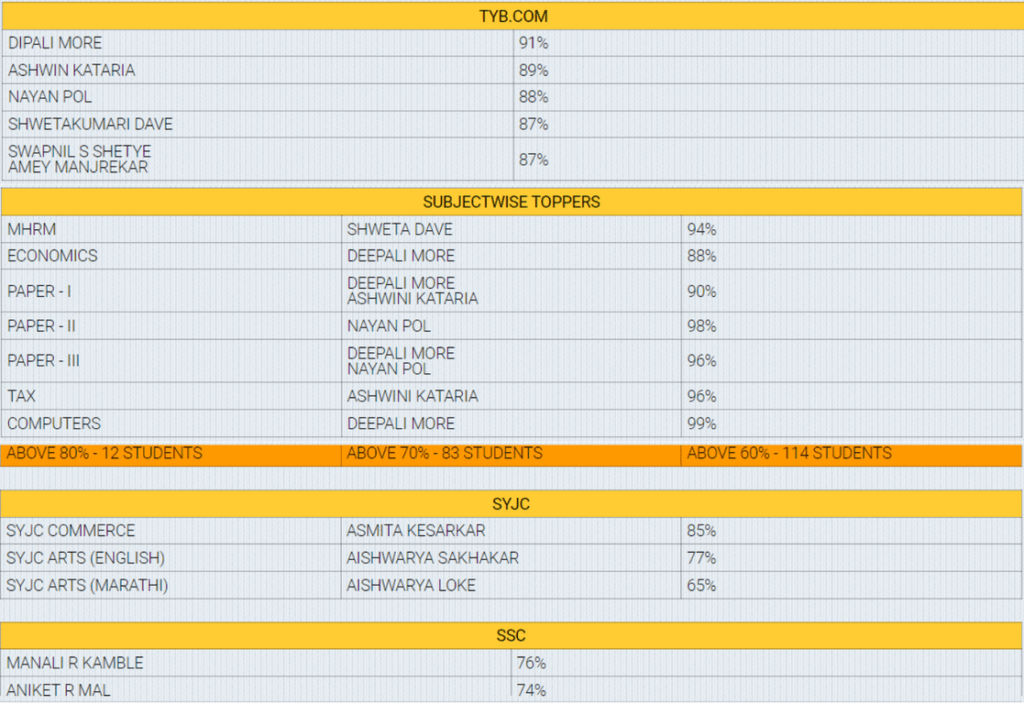The height and width of the screenshot is (704, 1024).
Task: Click the SUBJECTWISE TOPPERS header bar
Action: (x=511, y=202)
